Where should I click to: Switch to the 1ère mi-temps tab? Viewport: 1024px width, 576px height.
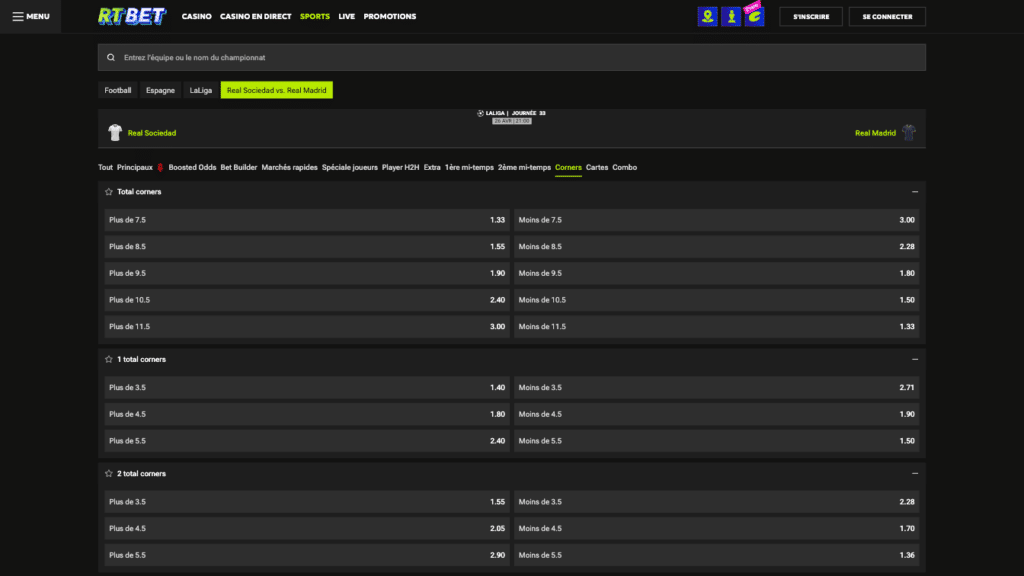pyautogui.click(x=469, y=168)
